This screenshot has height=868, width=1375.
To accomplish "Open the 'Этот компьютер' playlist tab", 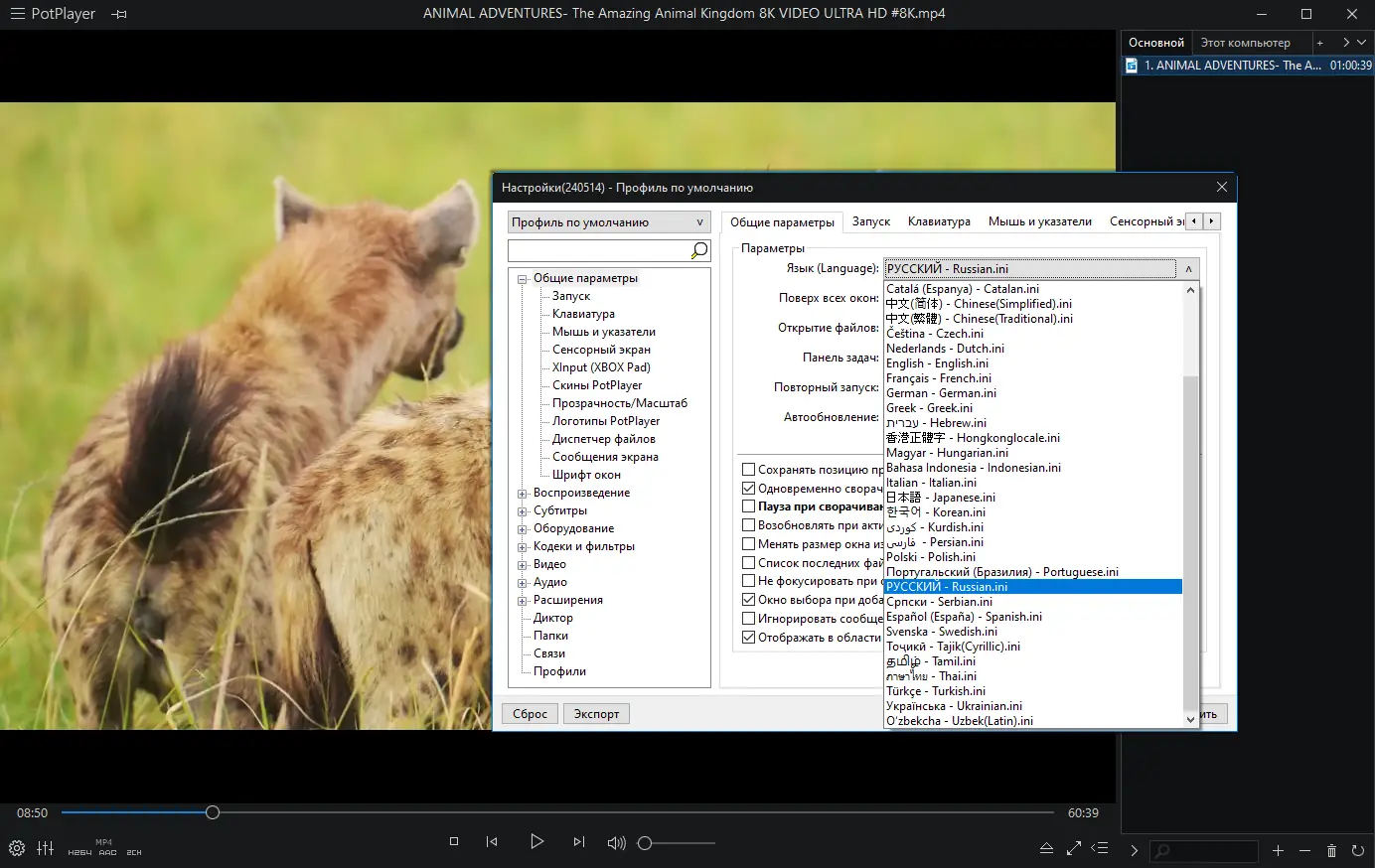I will point(1245,43).
